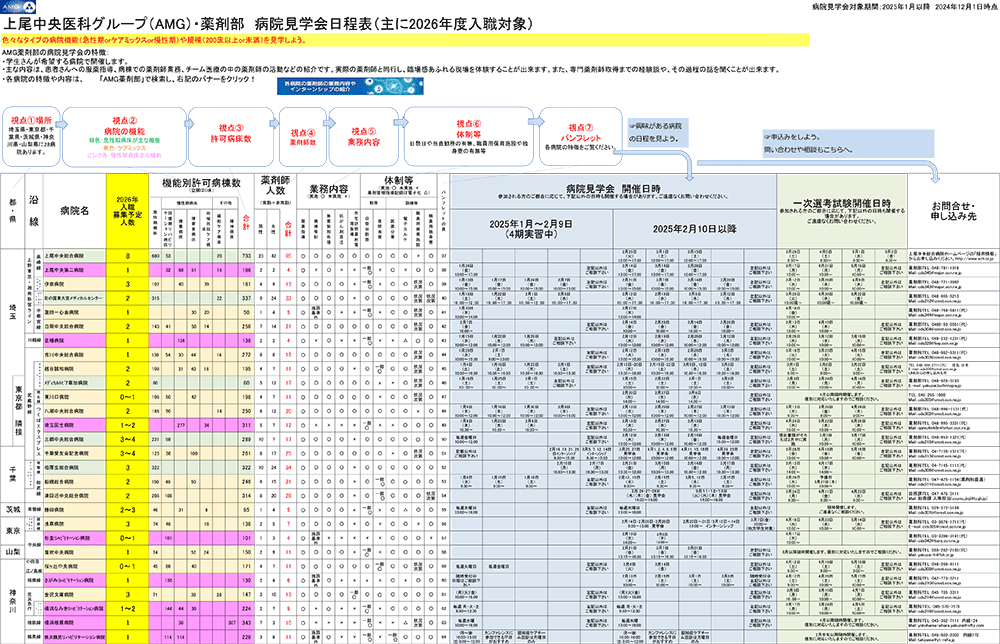Click the 病院見学会 開催日時 header
The image size is (1000, 644).
tap(613, 191)
